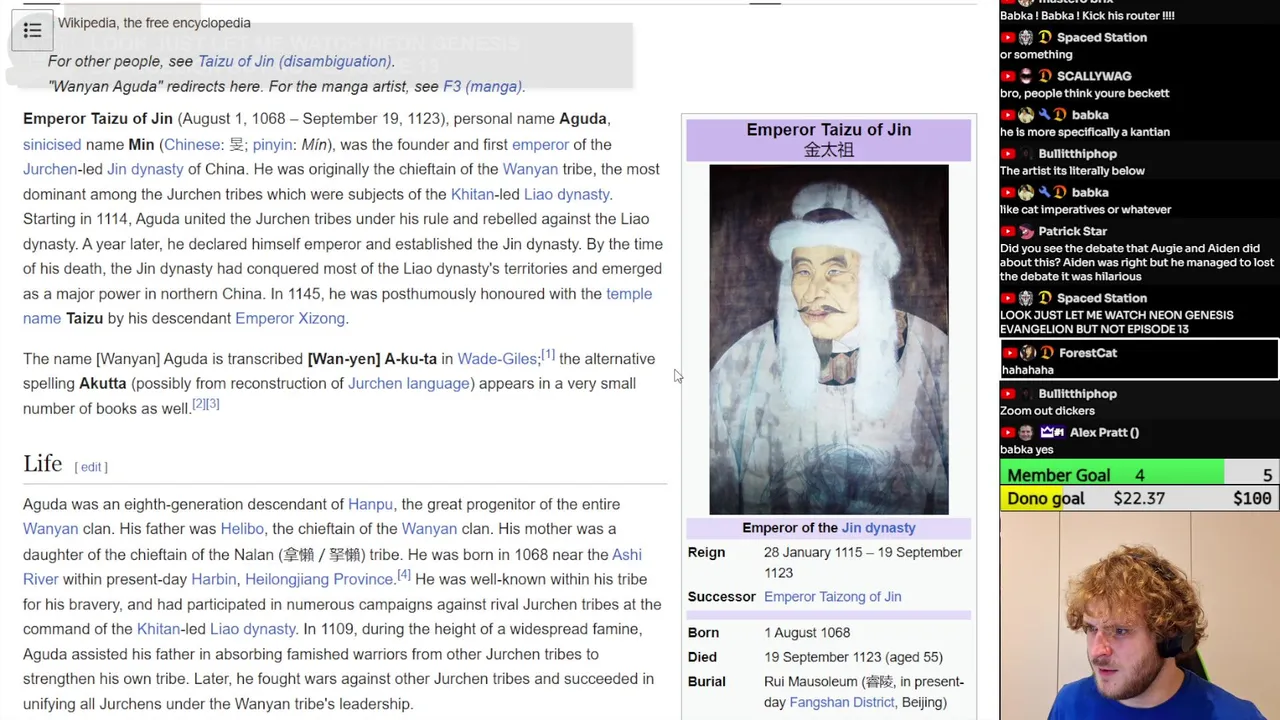Open the 'F3 (manga)' link

[x=482, y=86]
